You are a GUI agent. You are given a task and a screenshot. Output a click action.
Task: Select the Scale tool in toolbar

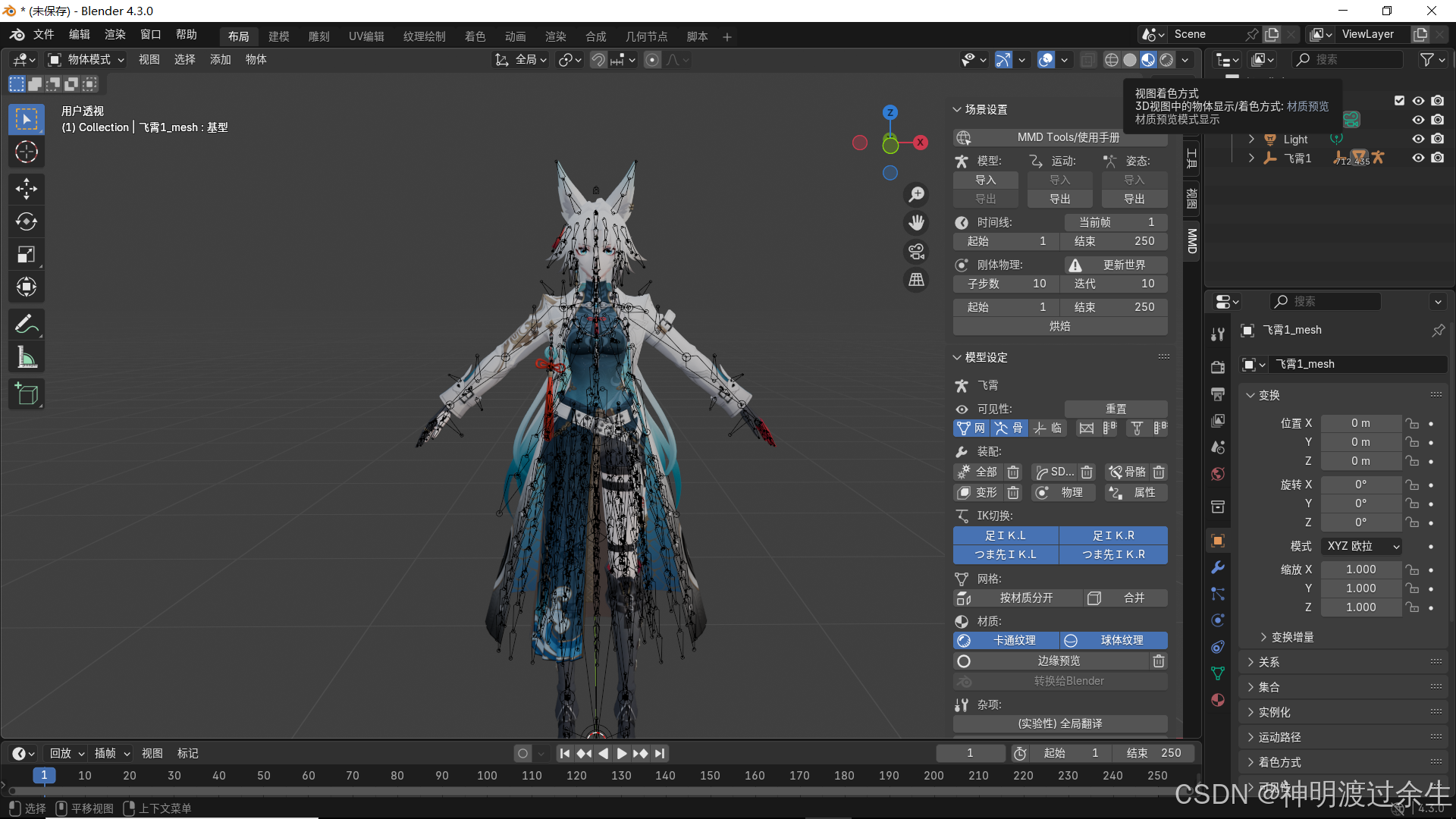click(x=27, y=255)
